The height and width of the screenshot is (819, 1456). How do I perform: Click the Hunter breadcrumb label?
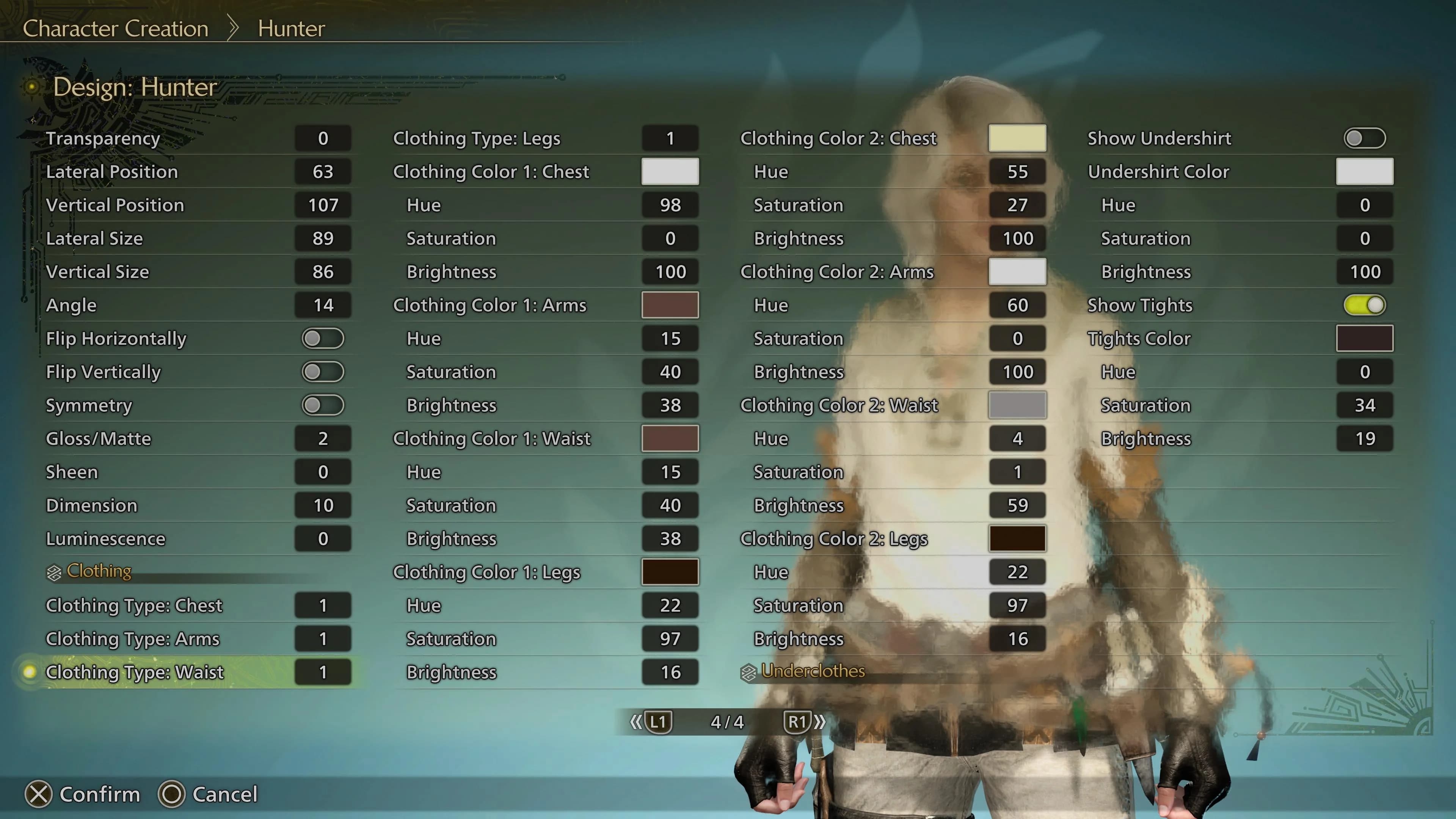tap(290, 27)
